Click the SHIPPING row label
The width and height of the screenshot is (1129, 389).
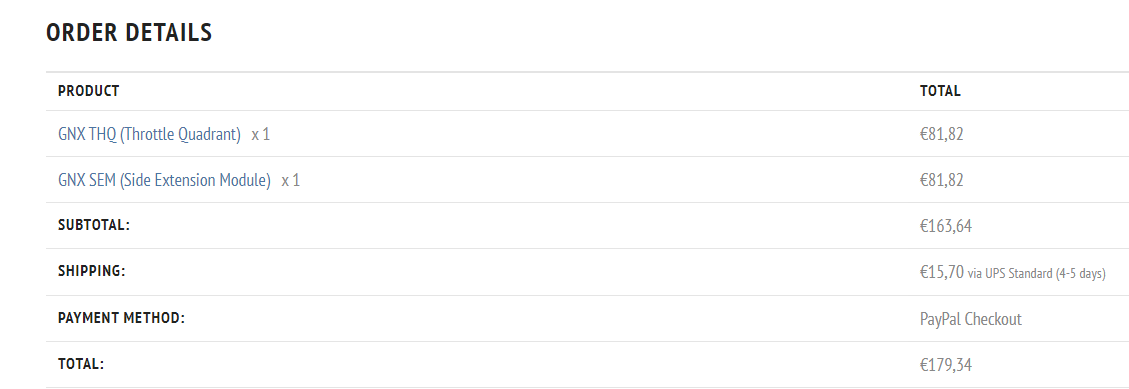pos(91,271)
